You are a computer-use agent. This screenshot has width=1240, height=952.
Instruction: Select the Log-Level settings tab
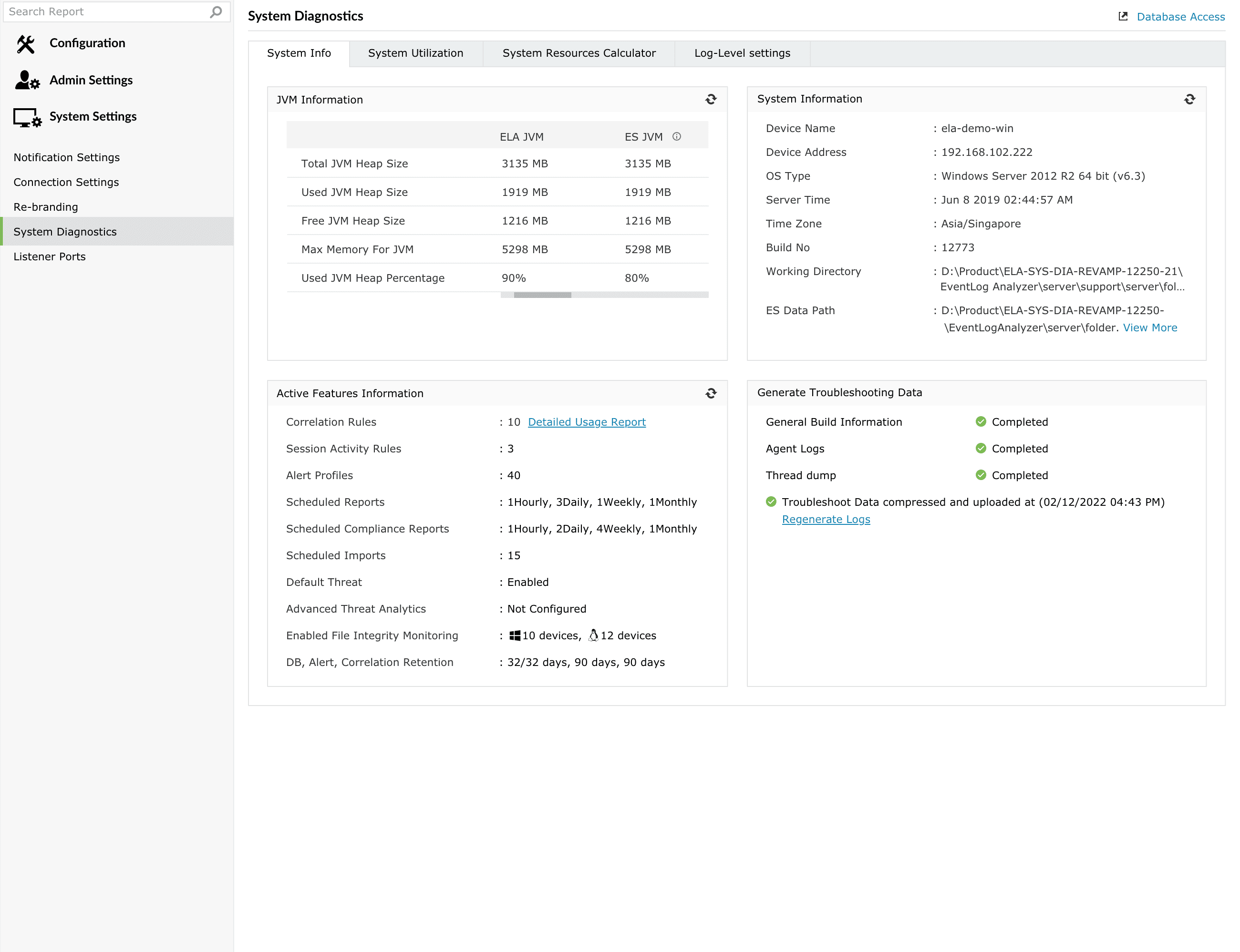742,53
